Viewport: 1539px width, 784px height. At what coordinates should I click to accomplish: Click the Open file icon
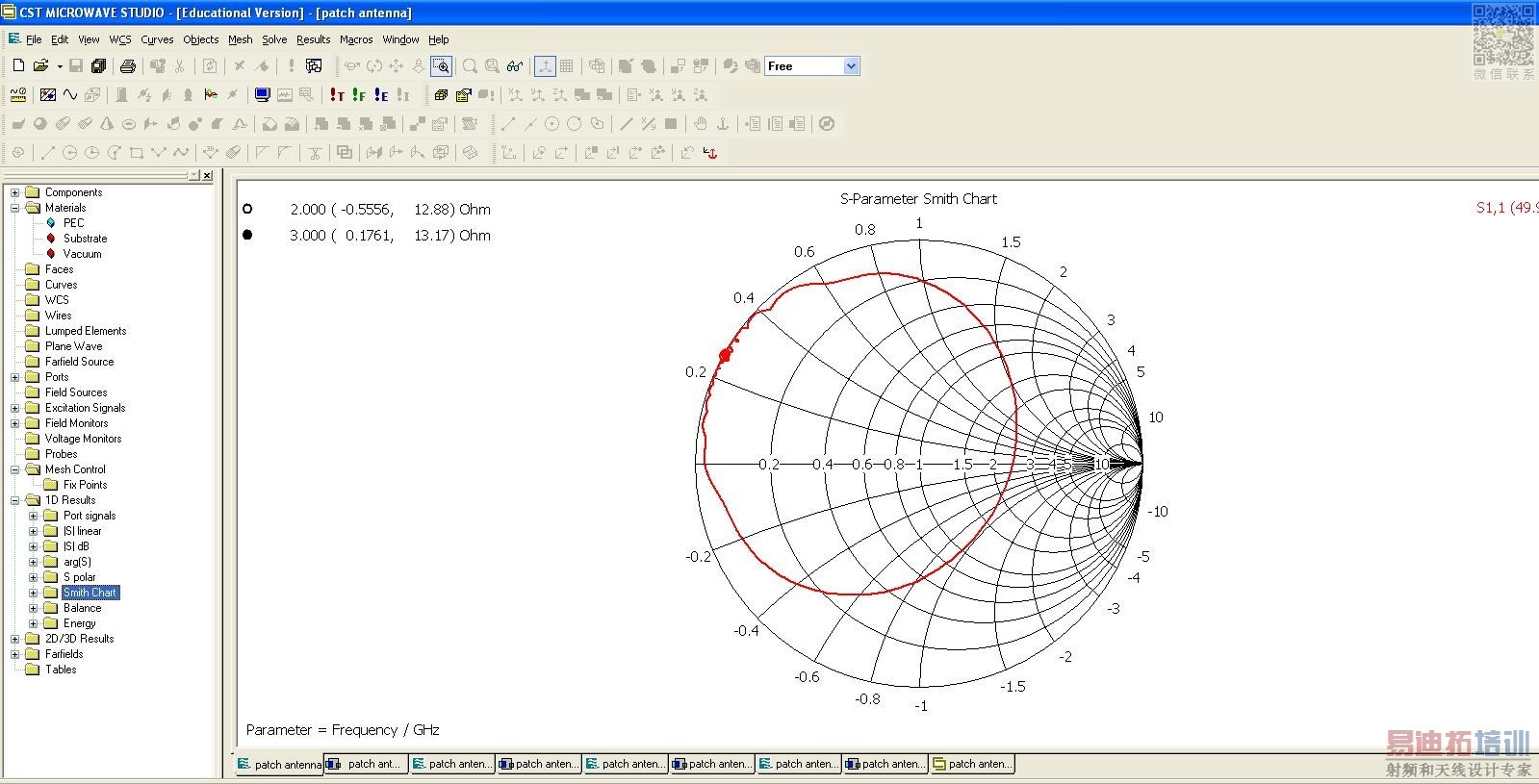40,65
